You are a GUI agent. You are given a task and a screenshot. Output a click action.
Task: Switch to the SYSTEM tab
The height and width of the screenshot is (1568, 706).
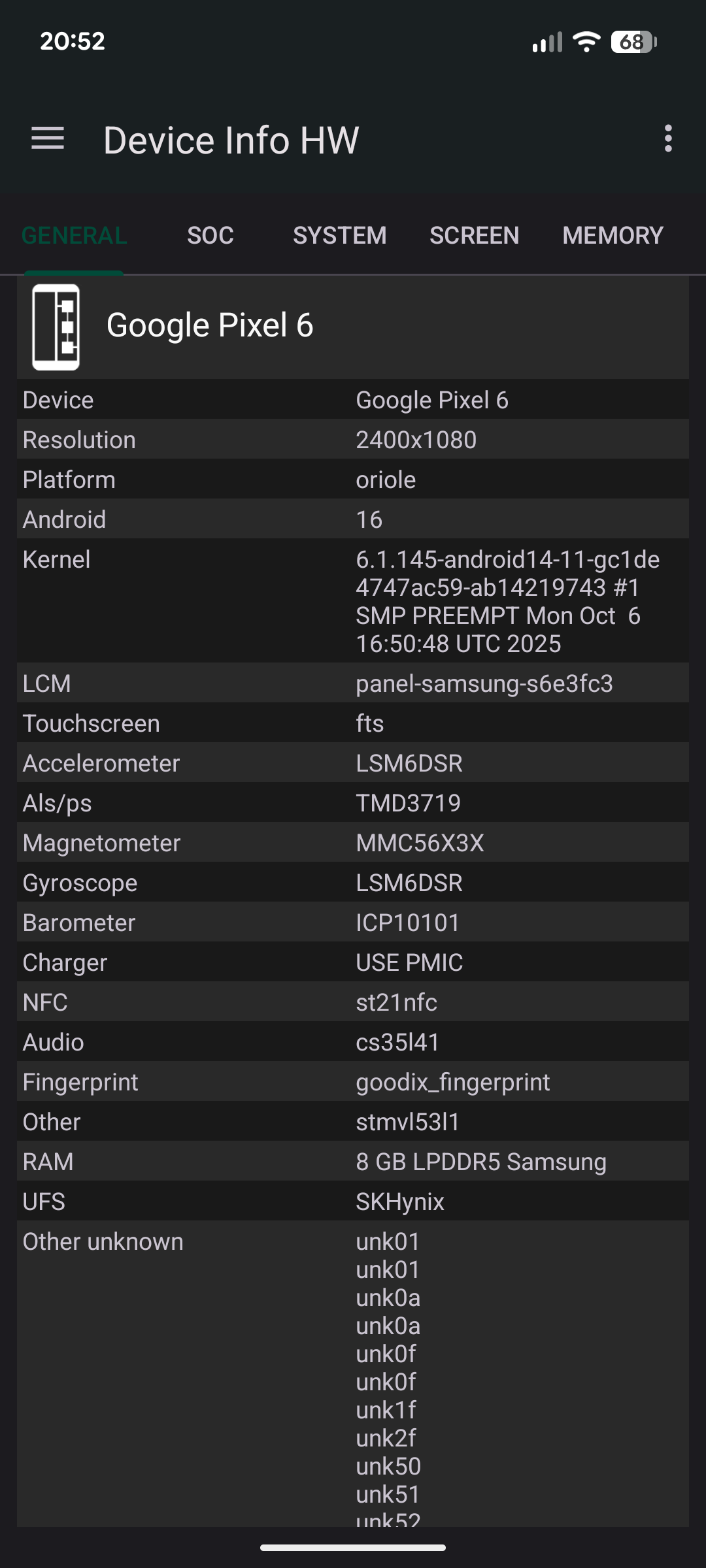pyautogui.click(x=339, y=235)
